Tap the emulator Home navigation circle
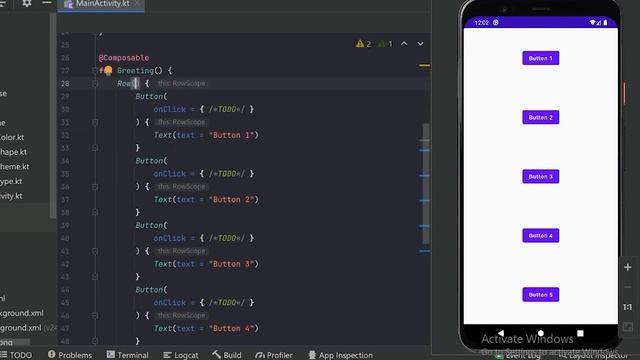This screenshot has height=360, width=640. coord(540,333)
